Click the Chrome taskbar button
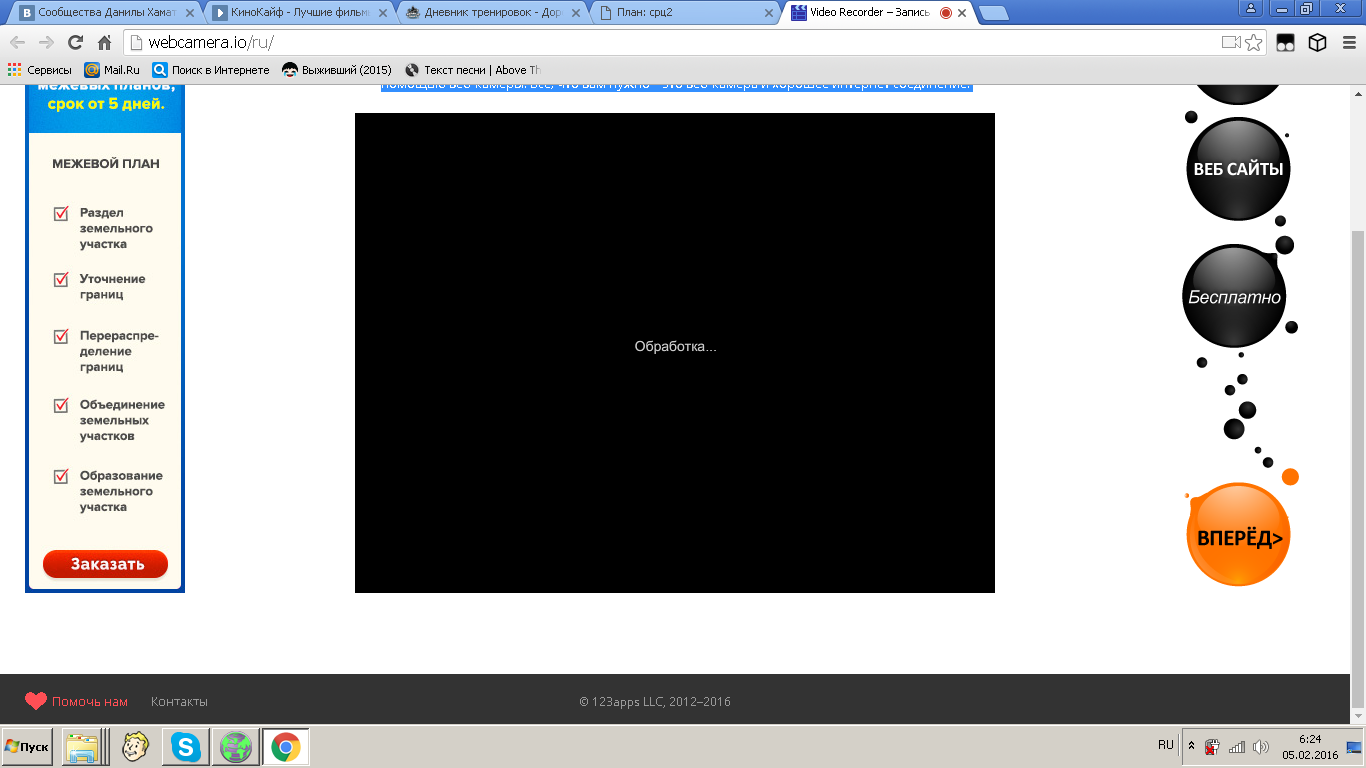This screenshot has width=1366, height=768. (x=286, y=747)
